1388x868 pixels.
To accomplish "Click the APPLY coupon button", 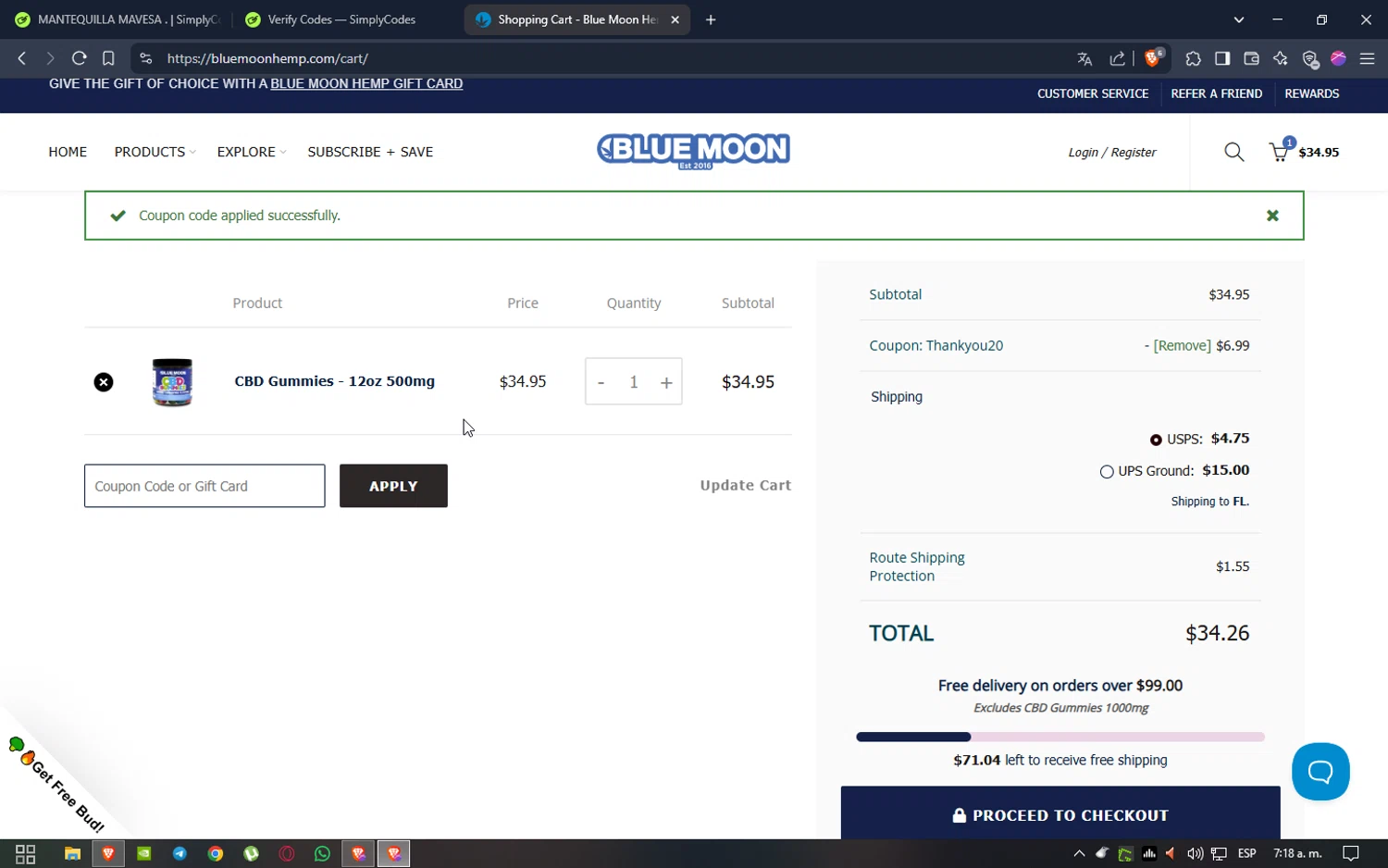I will (x=393, y=486).
